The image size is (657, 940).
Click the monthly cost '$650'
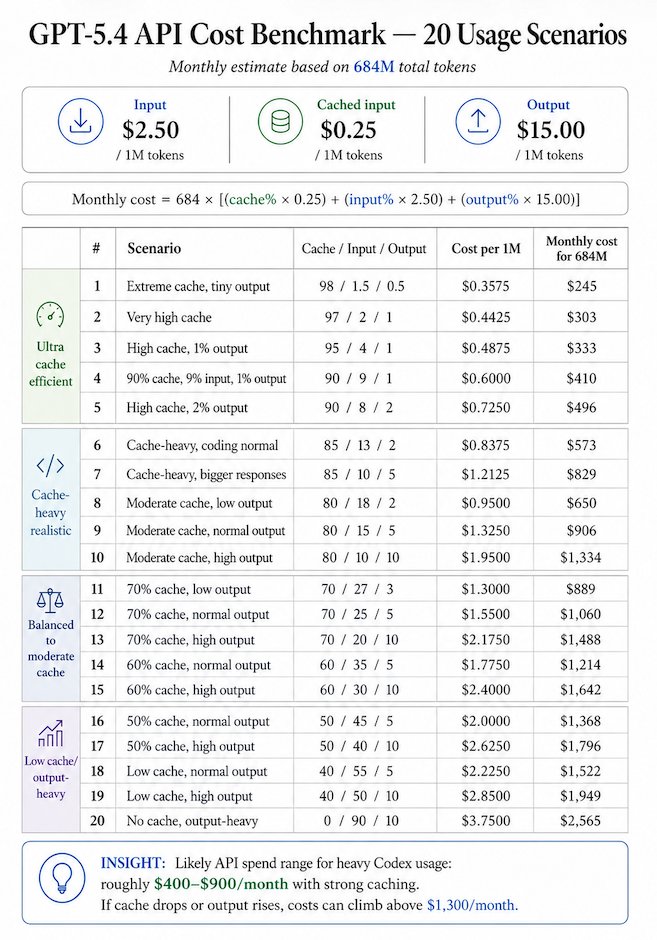coord(581,503)
